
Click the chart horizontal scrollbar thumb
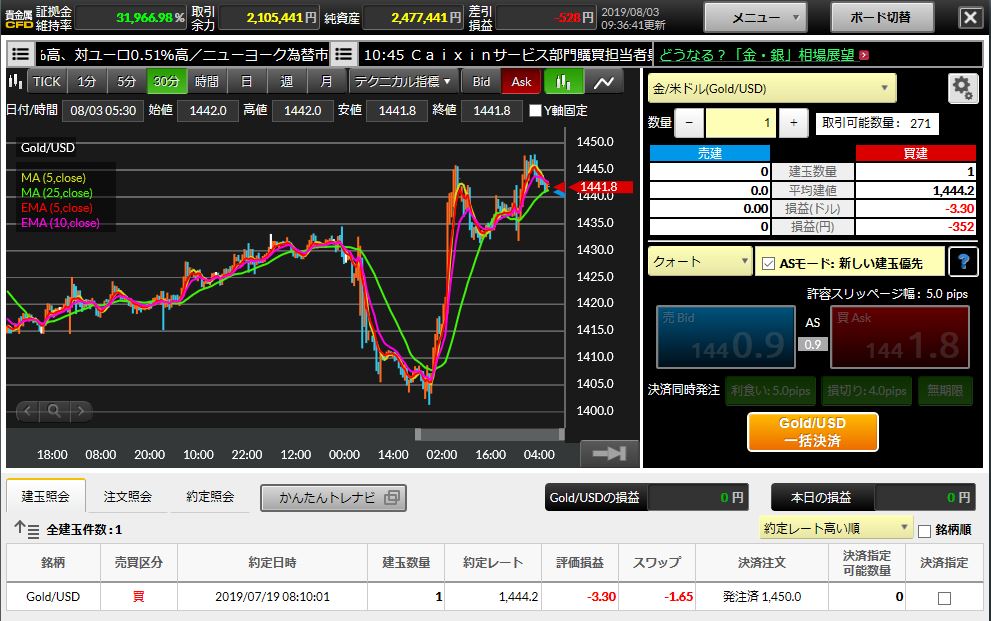click(490, 434)
